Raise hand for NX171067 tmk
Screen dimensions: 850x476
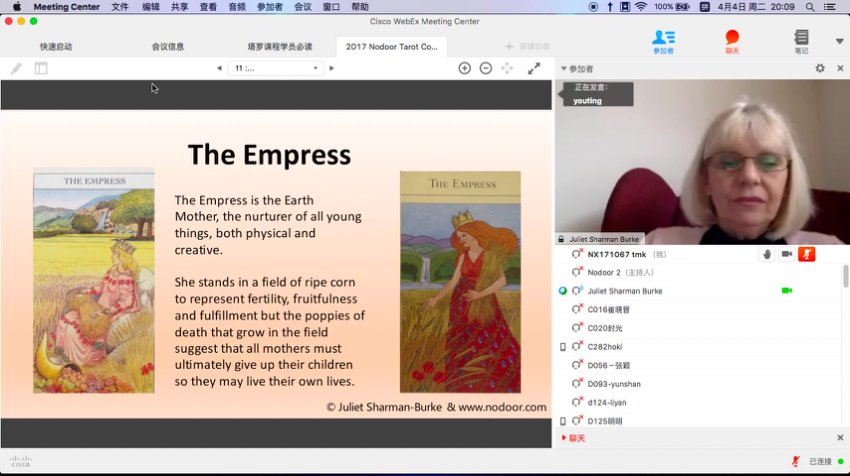767,254
